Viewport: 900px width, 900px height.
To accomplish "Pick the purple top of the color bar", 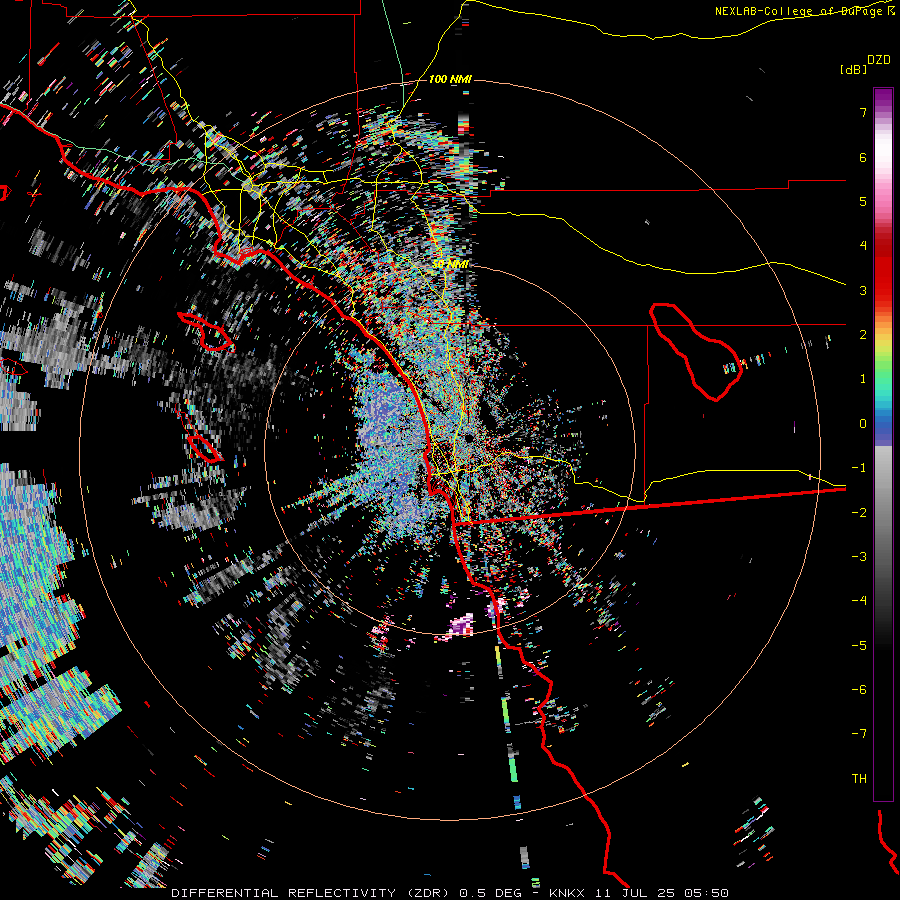I will click(x=883, y=98).
